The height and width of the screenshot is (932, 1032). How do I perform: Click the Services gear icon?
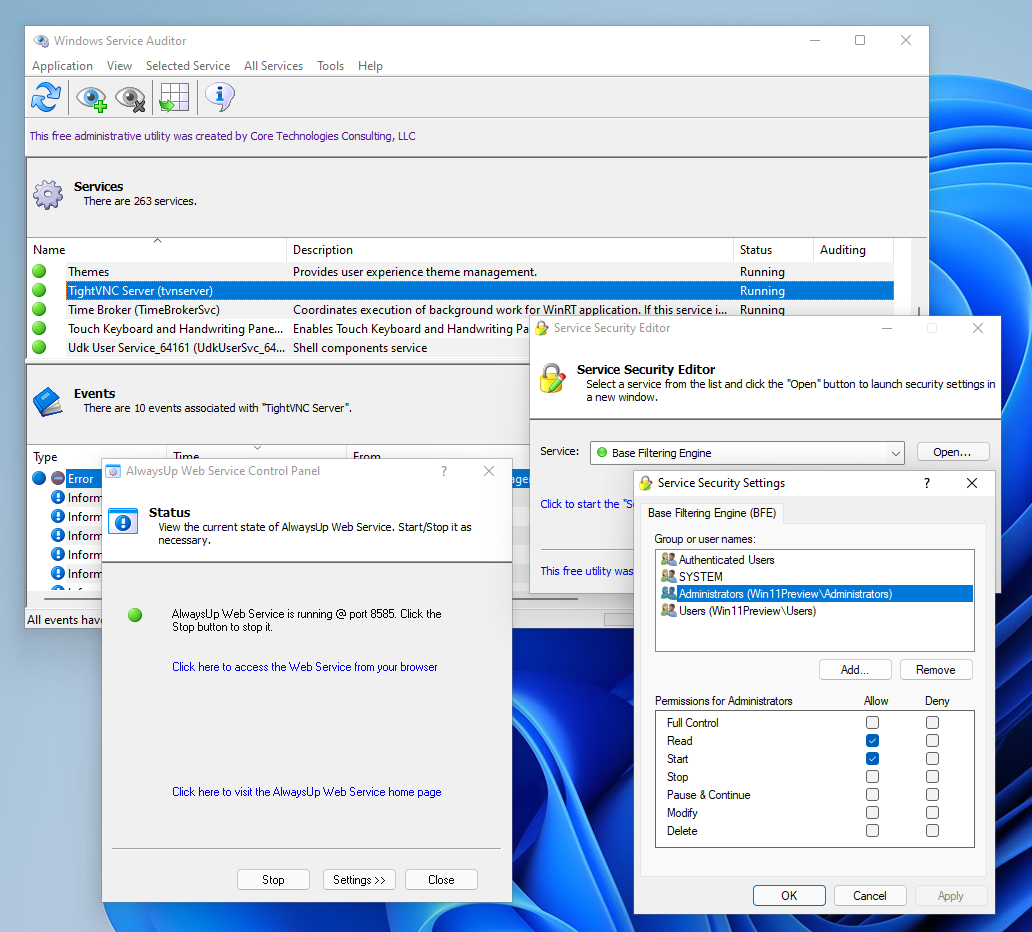[x=48, y=194]
